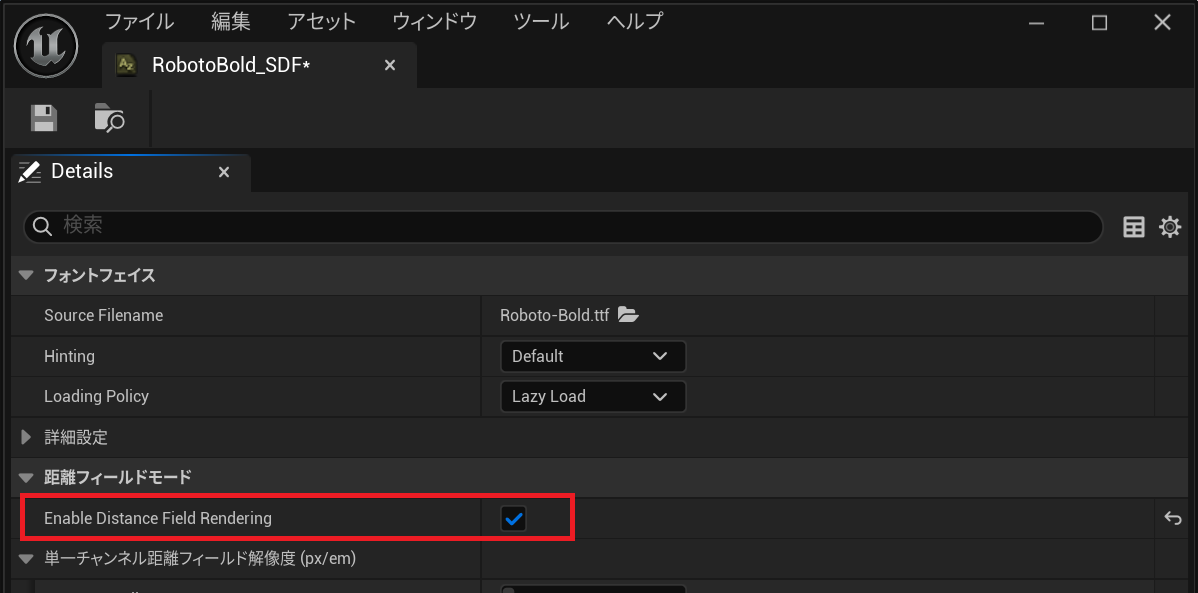Open the Loading Policy Lazy Load dropdown
The width and height of the screenshot is (1198, 593).
(593, 397)
